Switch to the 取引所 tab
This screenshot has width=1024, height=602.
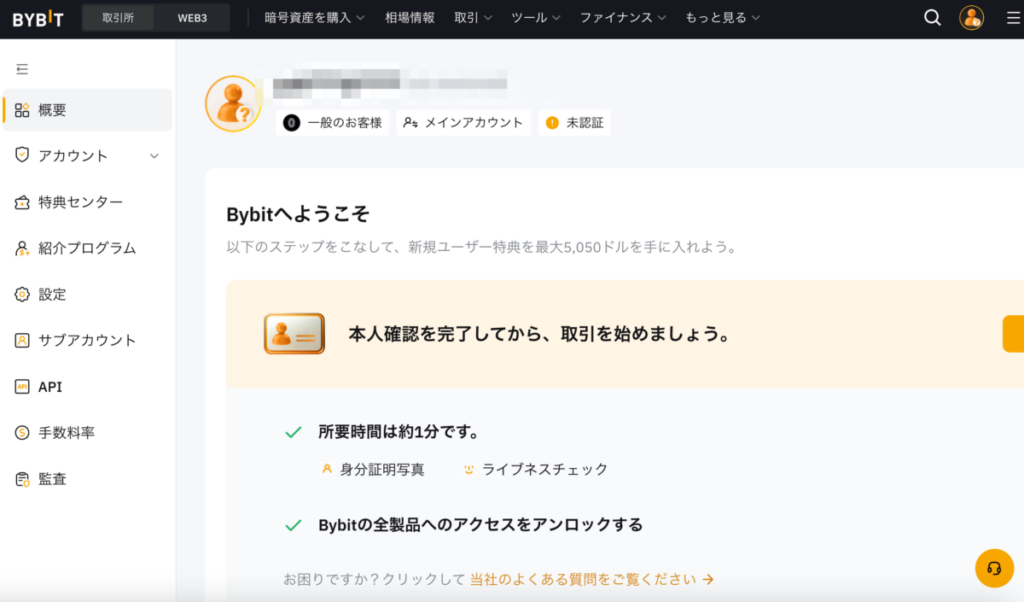tap(118, 18)
